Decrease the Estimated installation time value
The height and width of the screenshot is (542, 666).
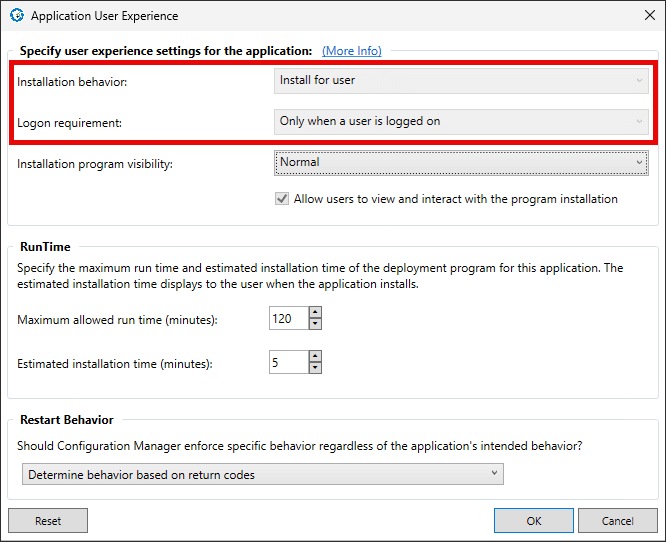click(x=315, y=368)
